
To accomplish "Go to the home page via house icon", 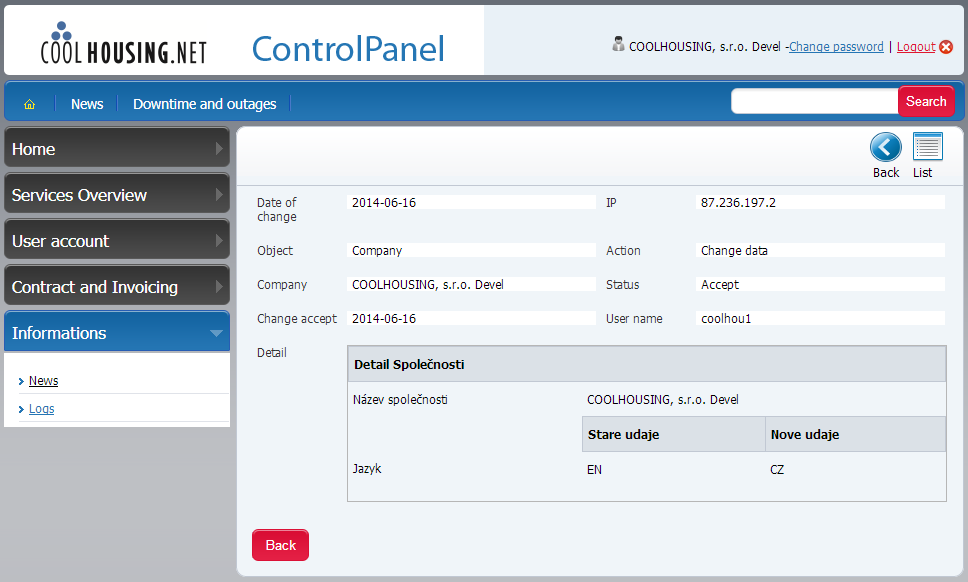I will pos(30,104).
